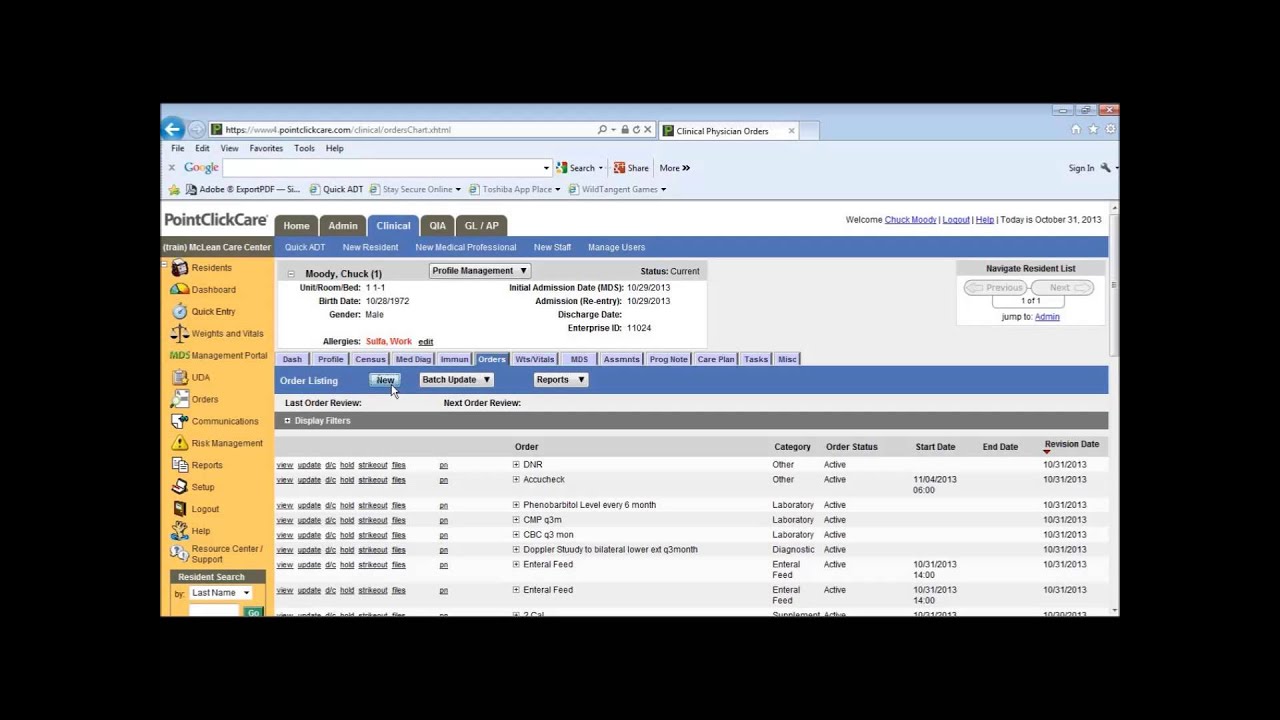1280x720 pixels.
Task: Click the Chuck Moody welcome link
Action: (910, 220)
